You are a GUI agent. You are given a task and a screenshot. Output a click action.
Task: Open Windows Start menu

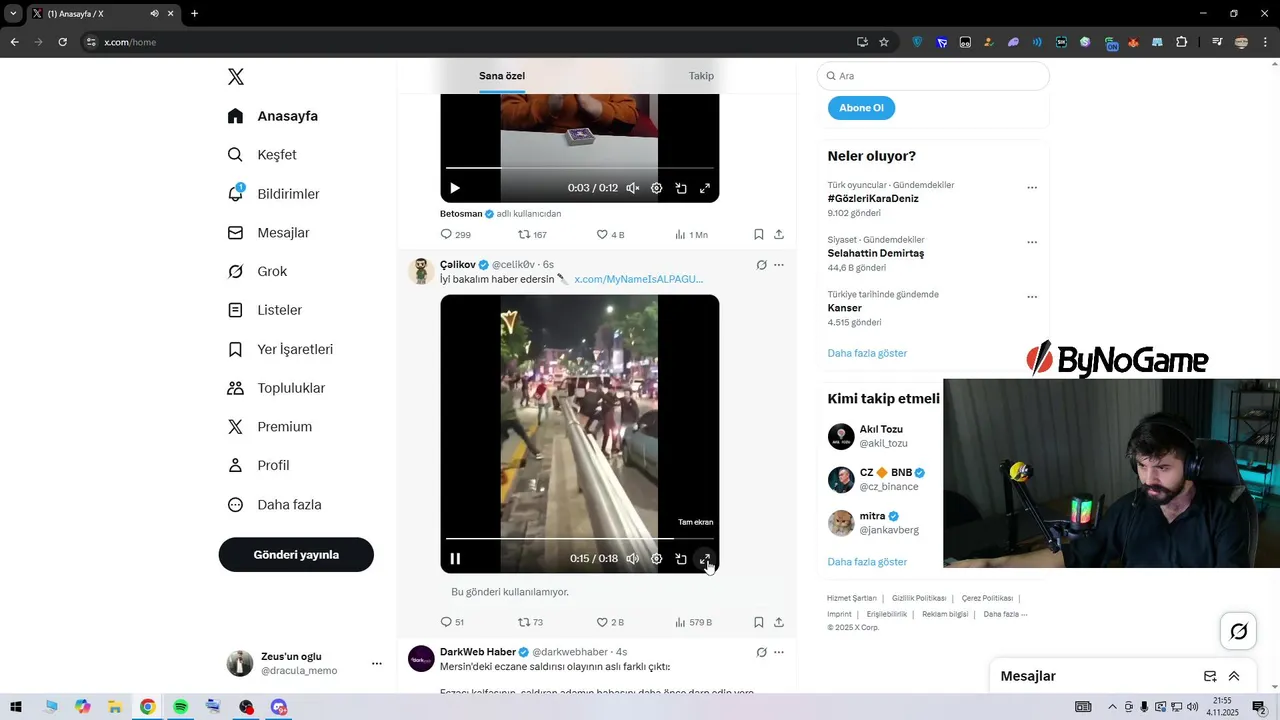[16, 707]
